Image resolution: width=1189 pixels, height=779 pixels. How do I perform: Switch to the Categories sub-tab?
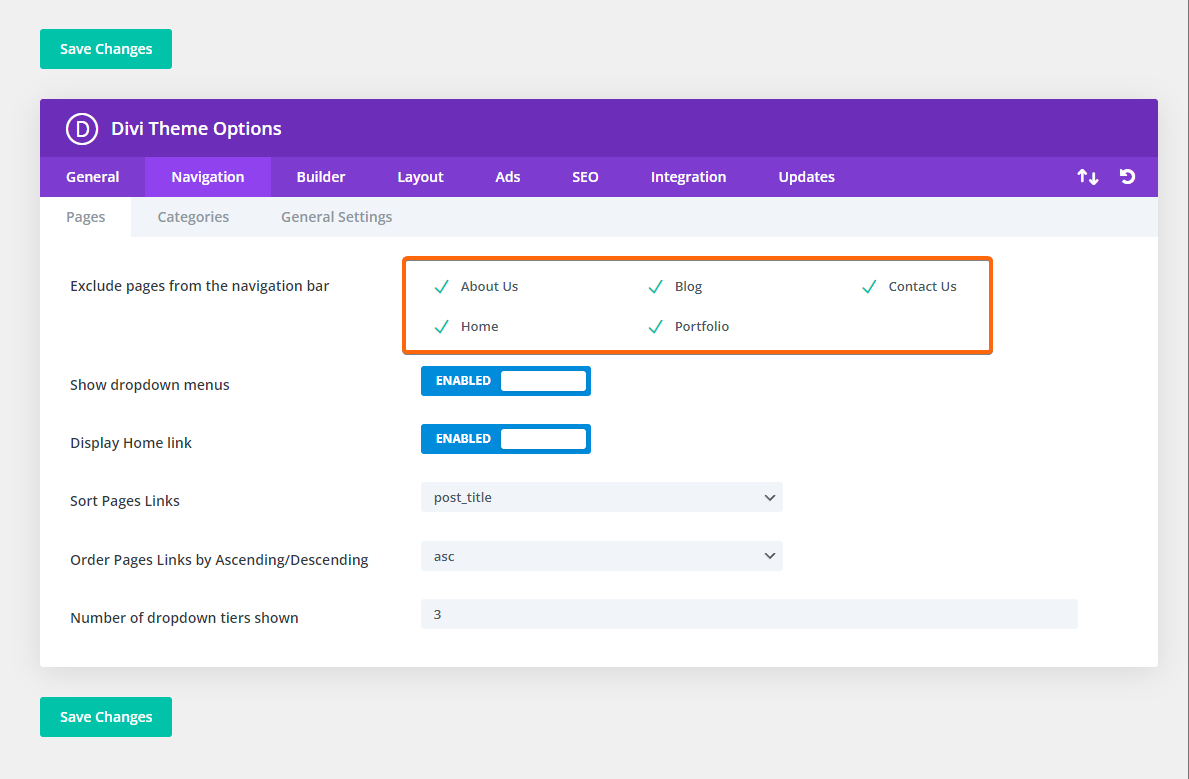click(x=193, y=217)
